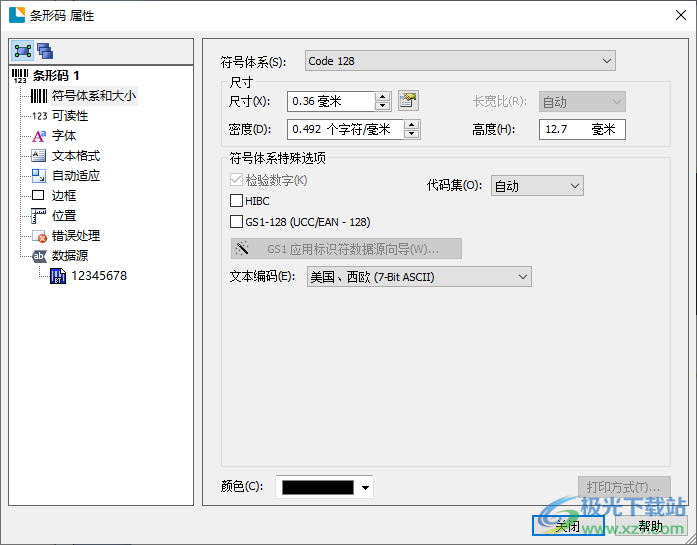Select 条形码 1 tree root
Screen dimensions: 697x545
click(56, 76)
